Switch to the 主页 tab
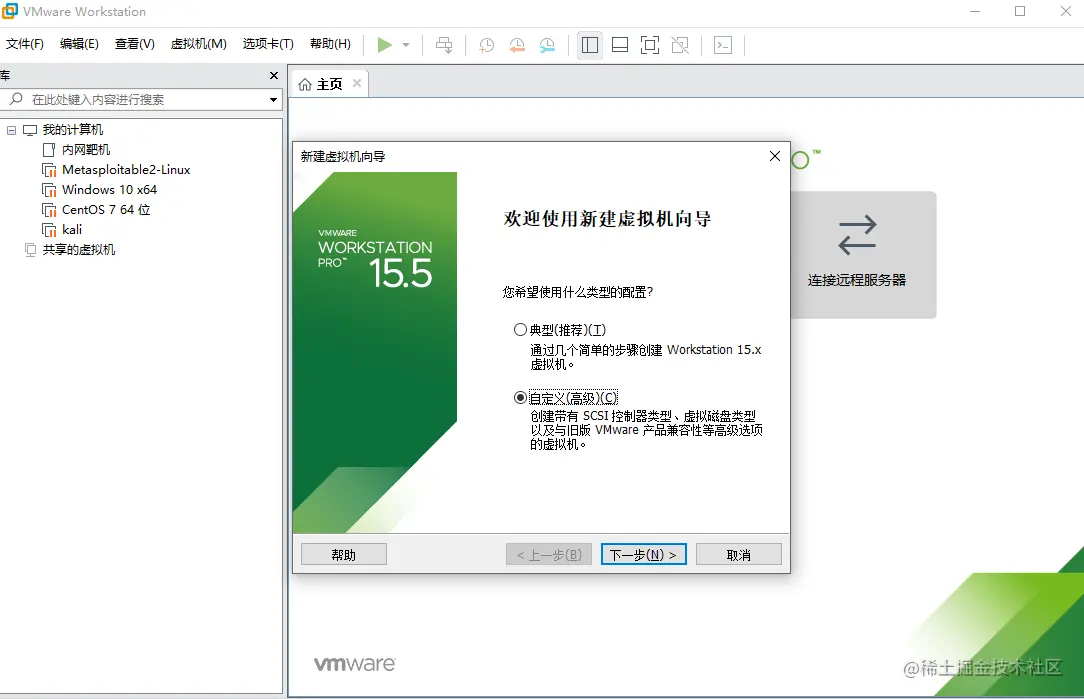Image resolution: width=1084 pixels, height=699 pixels. pos(330,84)
